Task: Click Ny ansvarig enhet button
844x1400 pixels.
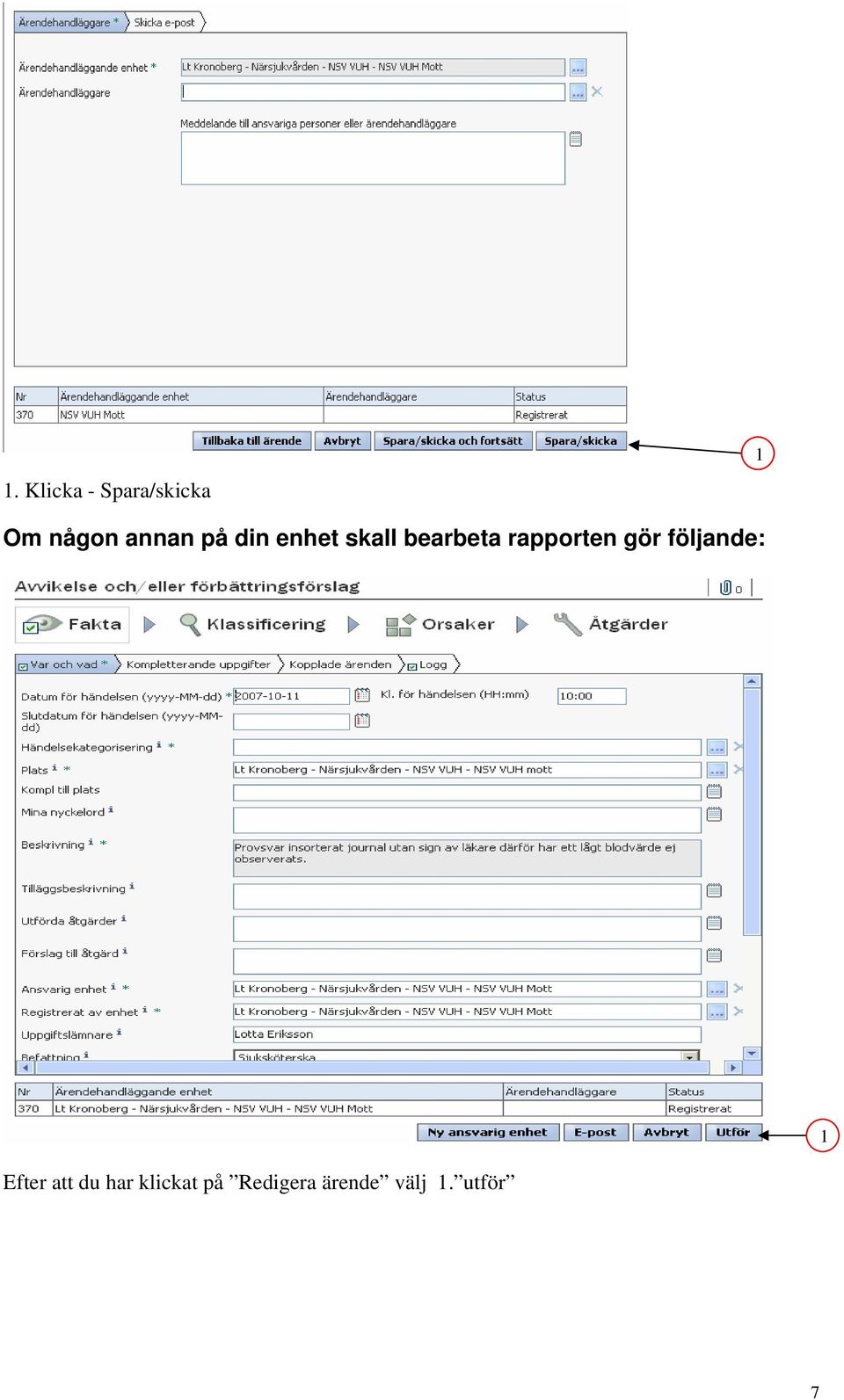Action: click(x=487, y=1132)
